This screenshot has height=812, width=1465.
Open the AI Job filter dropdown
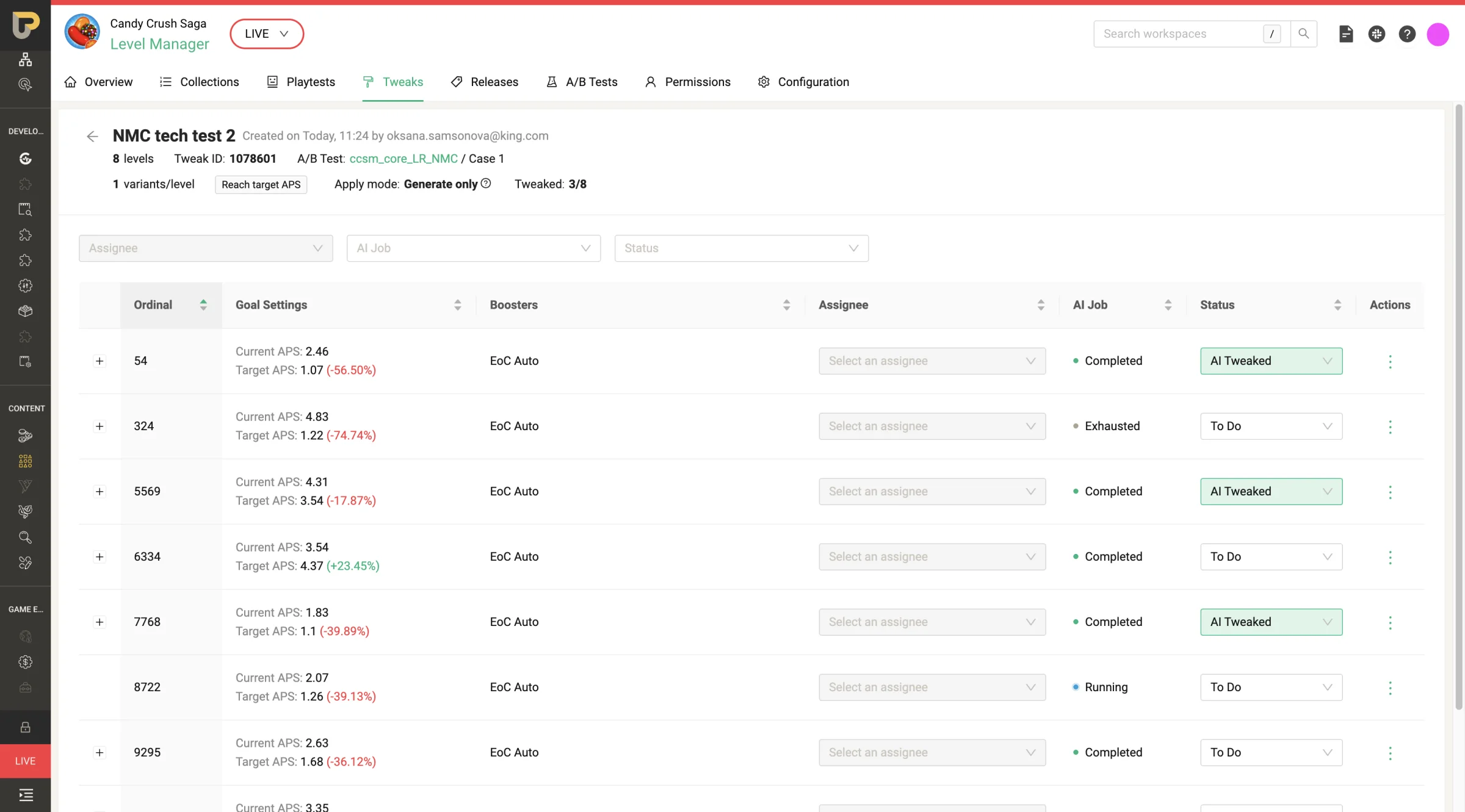coord(473,248)
